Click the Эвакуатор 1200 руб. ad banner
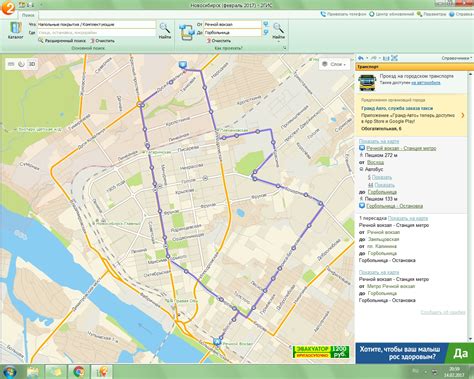474x379 pixels. coord(321,352)
